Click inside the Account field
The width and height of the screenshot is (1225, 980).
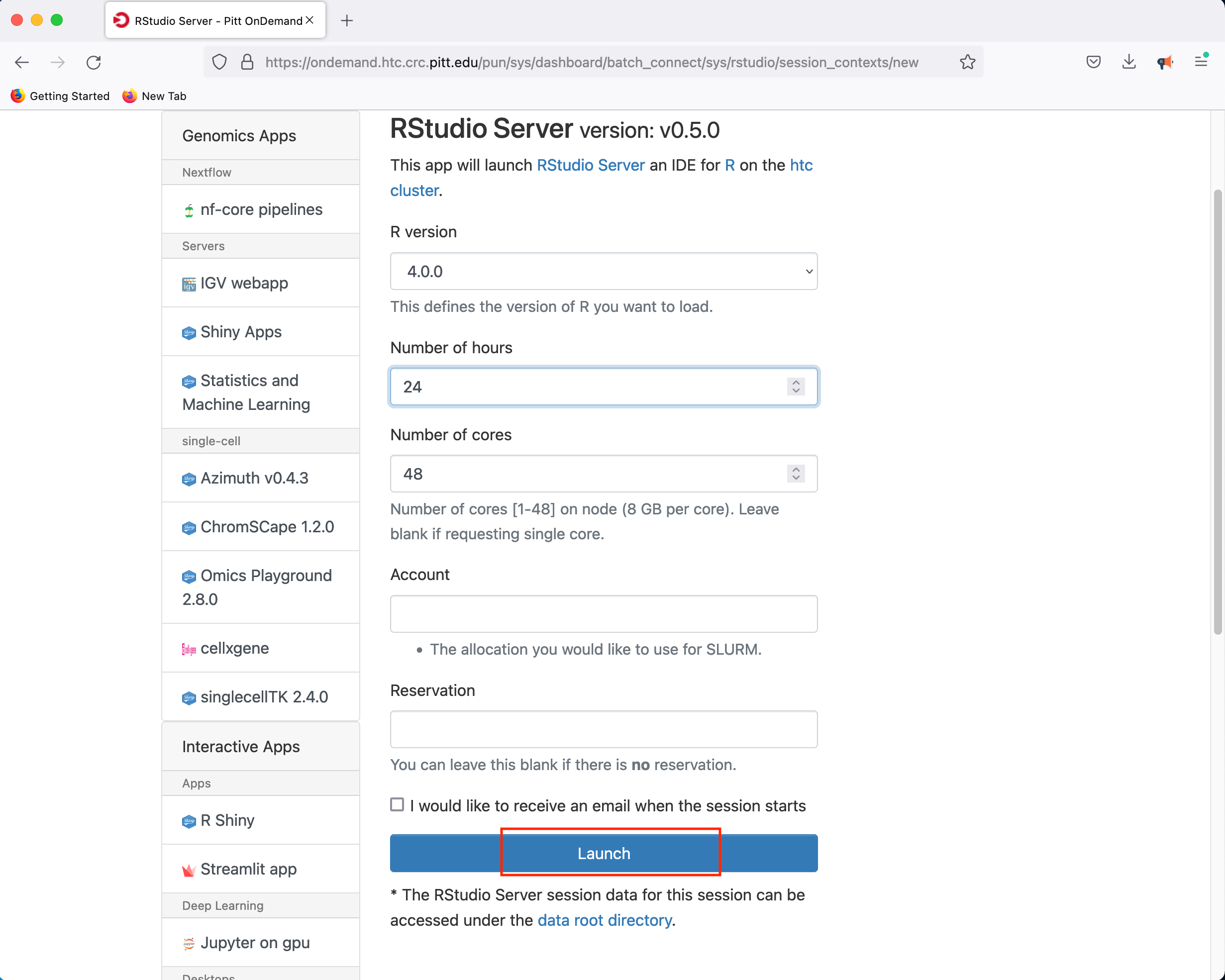[604, 613]
